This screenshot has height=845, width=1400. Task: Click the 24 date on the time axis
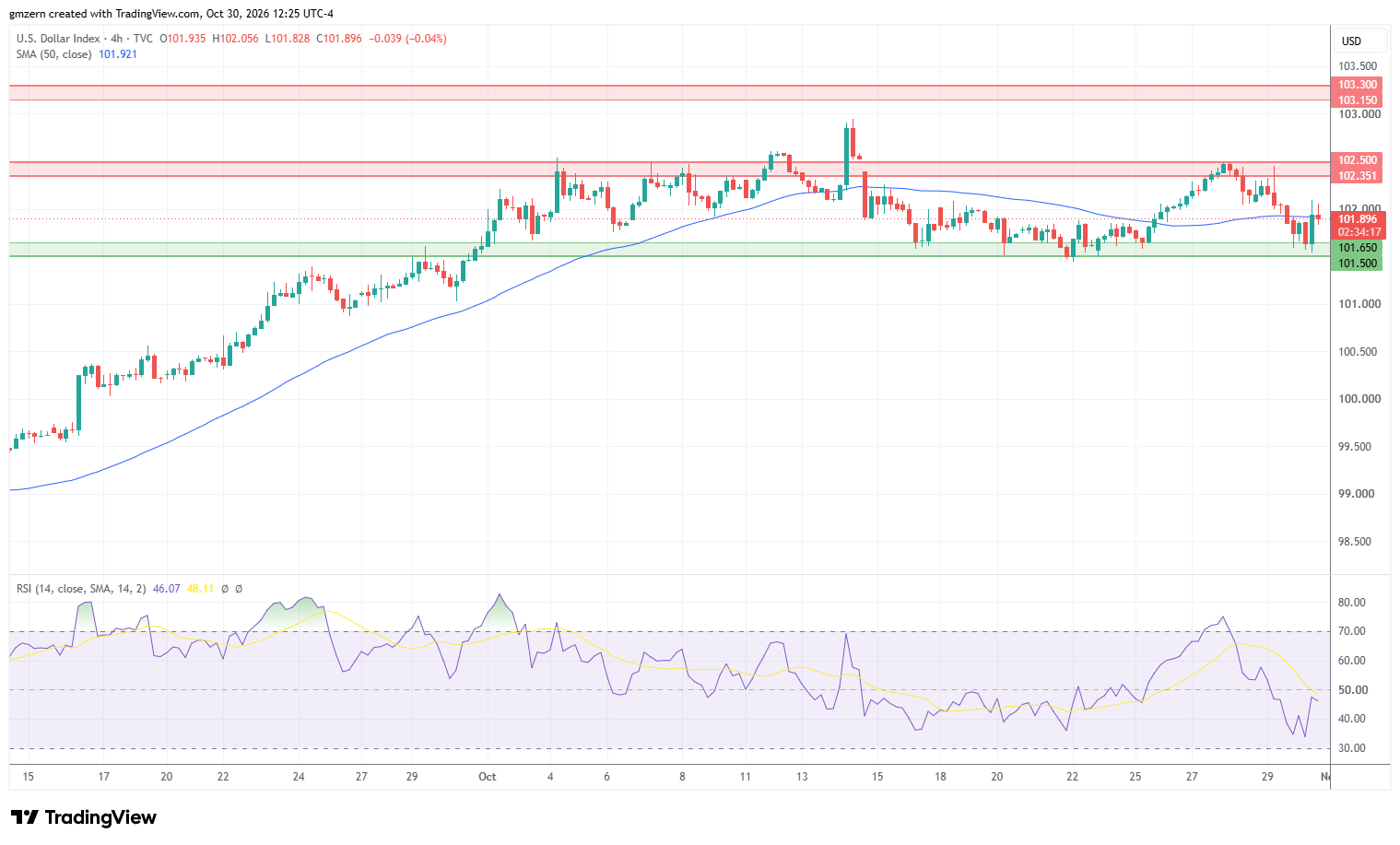coord(299,777)
